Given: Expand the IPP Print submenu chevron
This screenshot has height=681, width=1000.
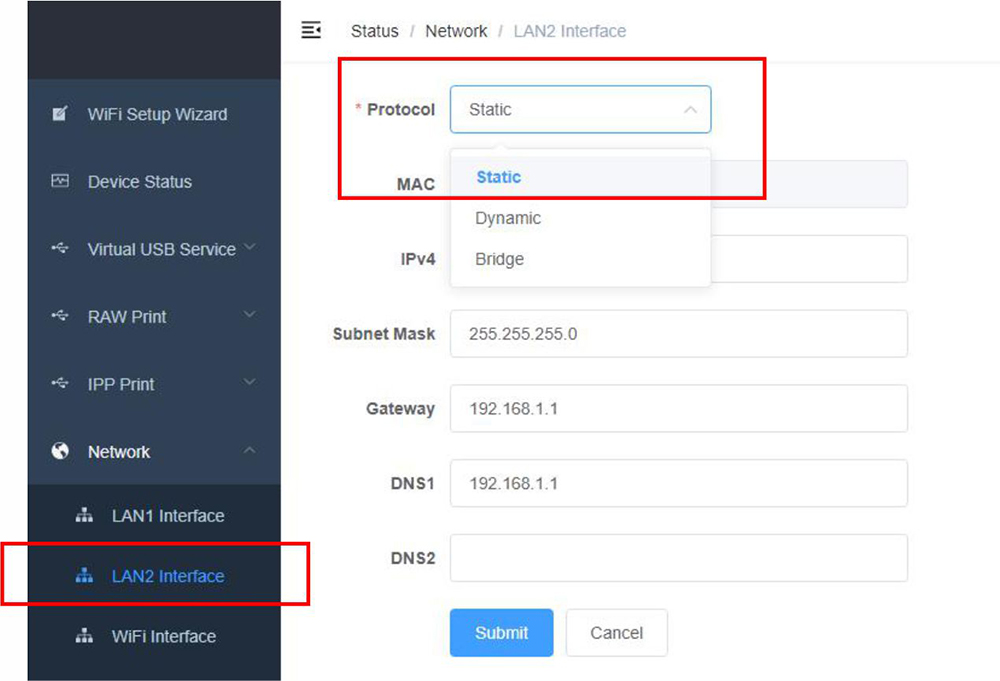Looking at the screenshot, I should click(250, 383).
